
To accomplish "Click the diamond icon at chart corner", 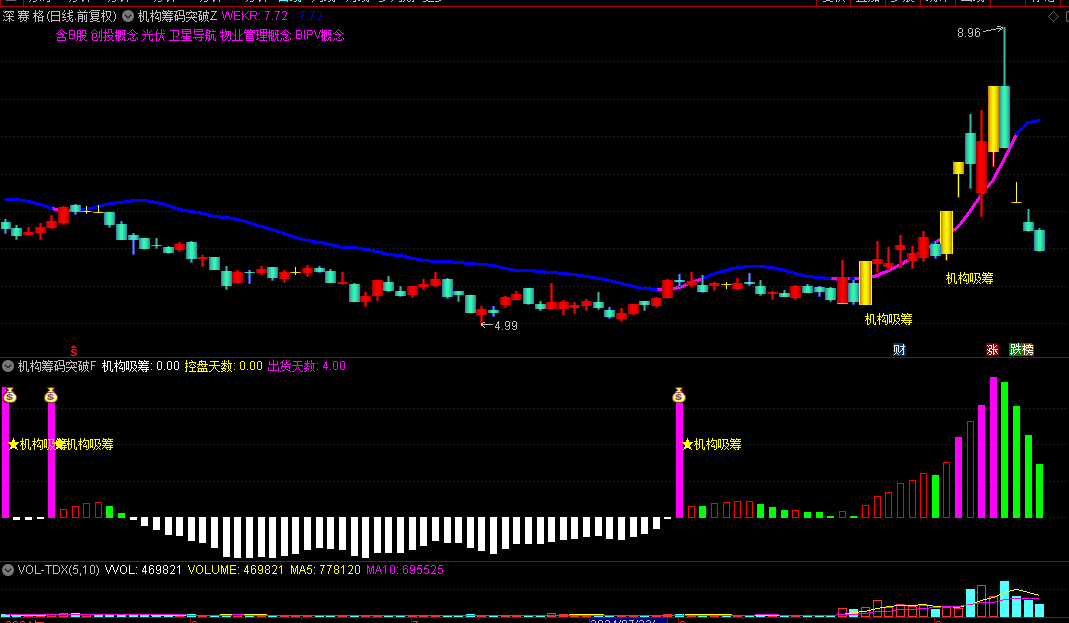I will pos(1053,16).
